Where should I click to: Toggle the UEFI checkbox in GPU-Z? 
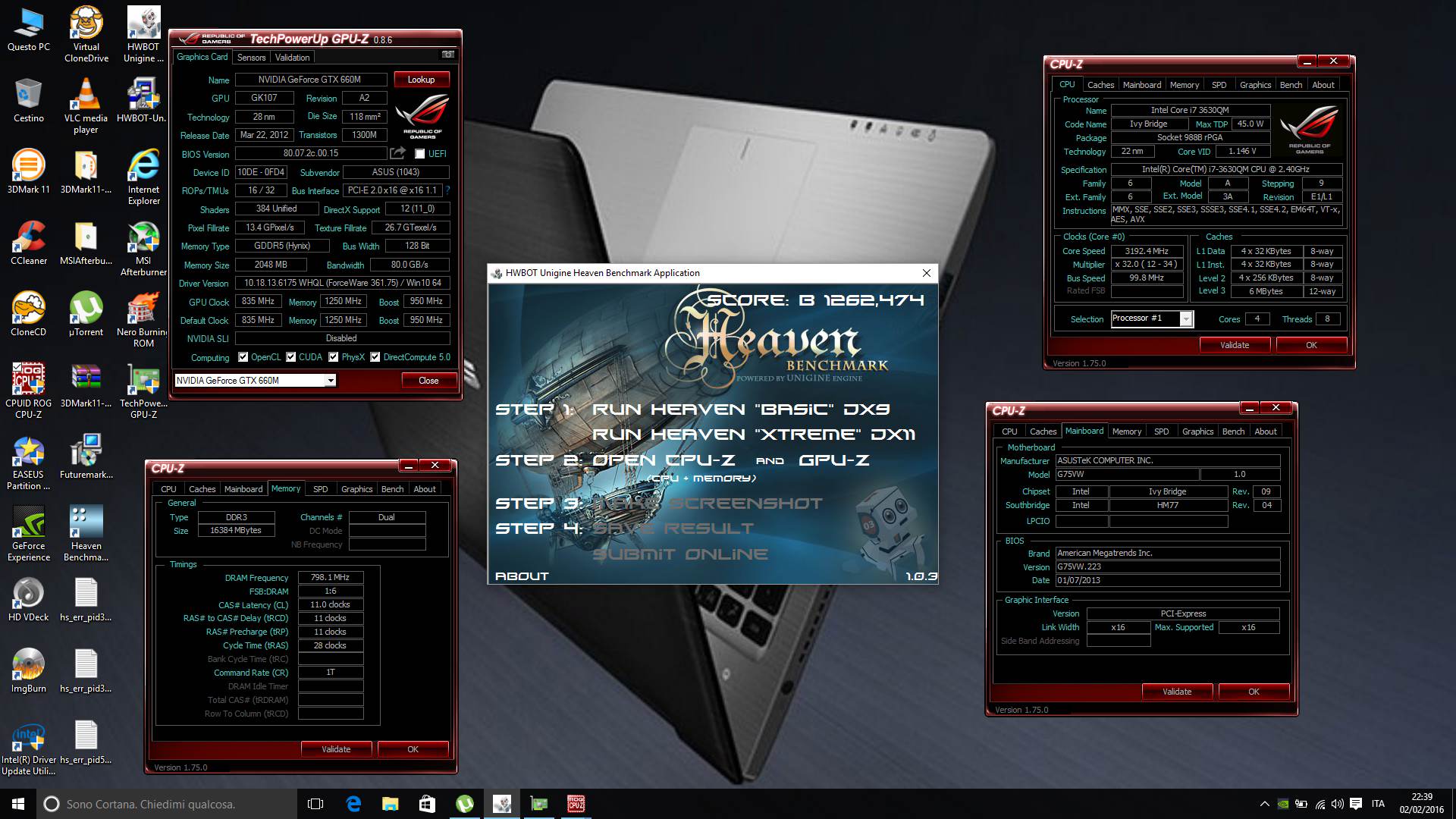(419, 154)
